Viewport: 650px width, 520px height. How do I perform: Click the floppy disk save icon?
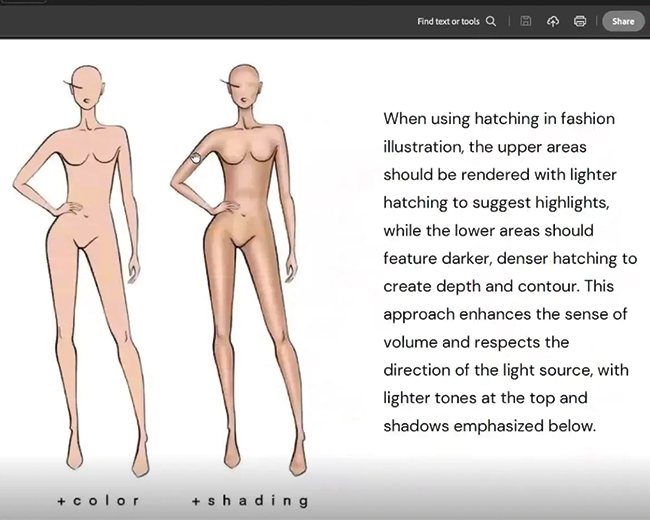click(526, 21)
